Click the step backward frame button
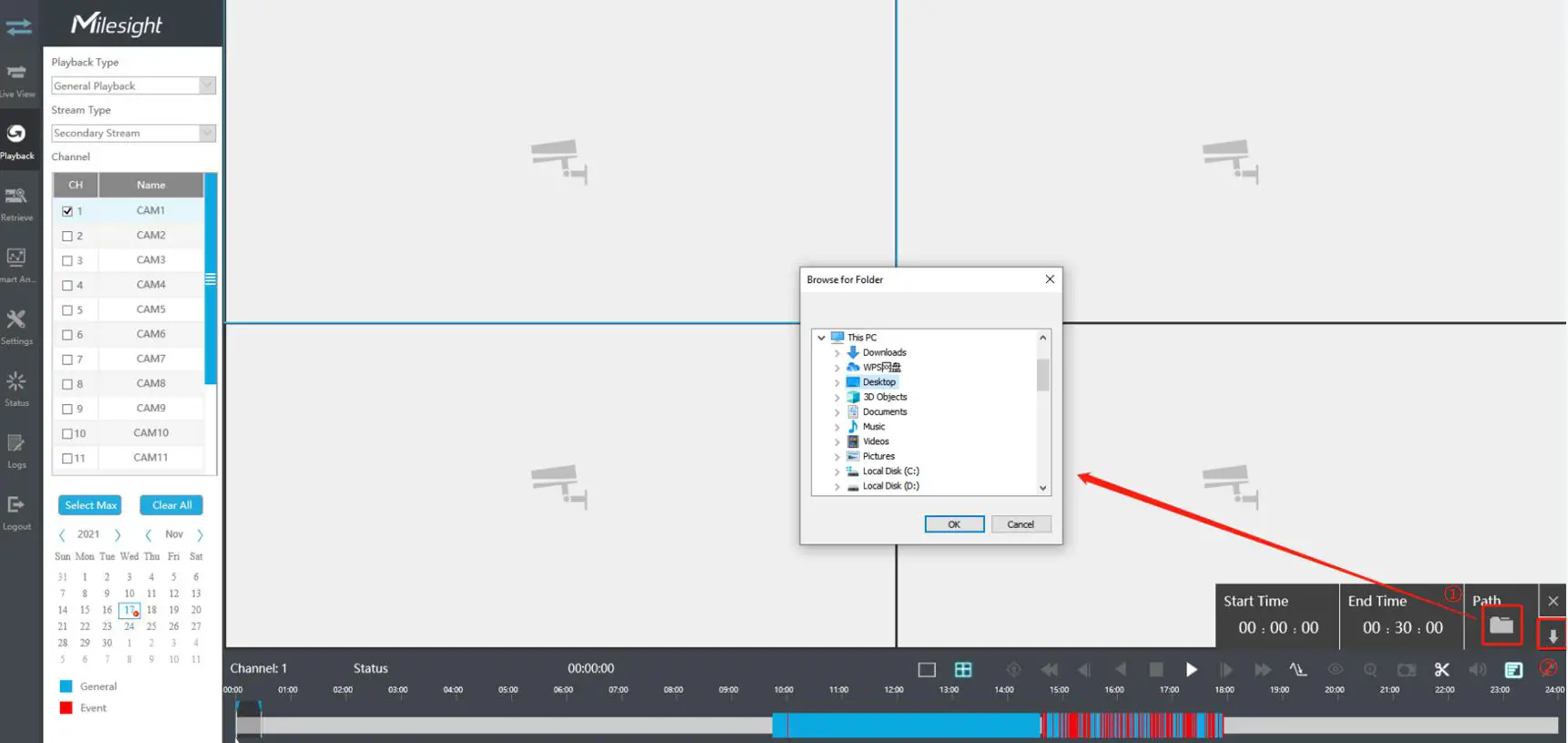This screenshot has height=743, width=1568. click(1084, 670)
